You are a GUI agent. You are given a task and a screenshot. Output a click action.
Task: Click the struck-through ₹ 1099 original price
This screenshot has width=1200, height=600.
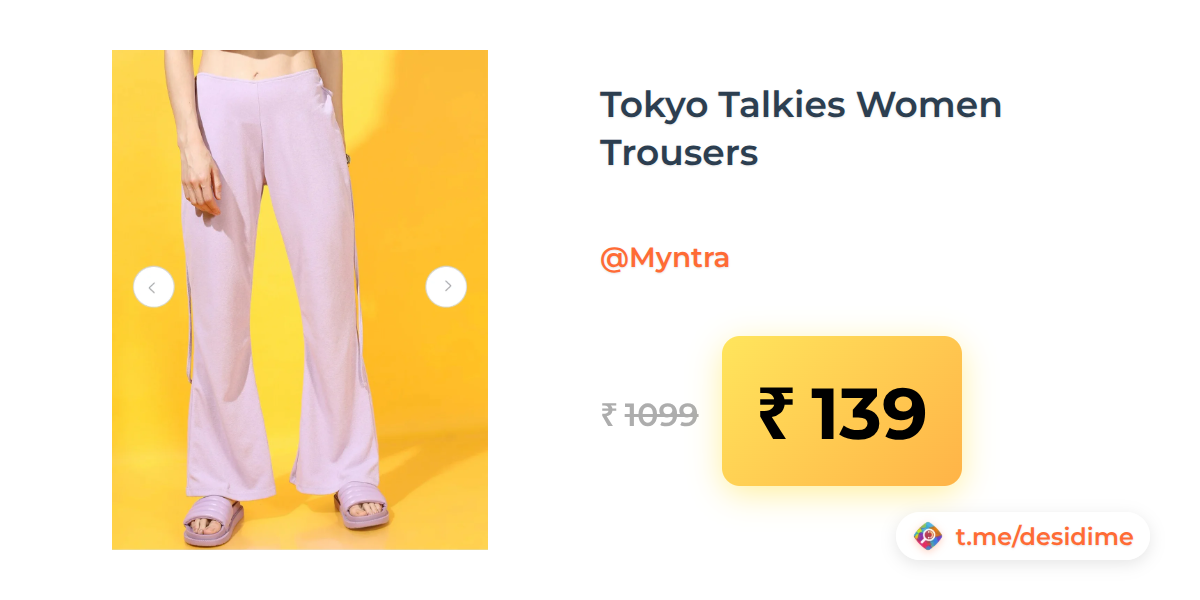[649, 413]
